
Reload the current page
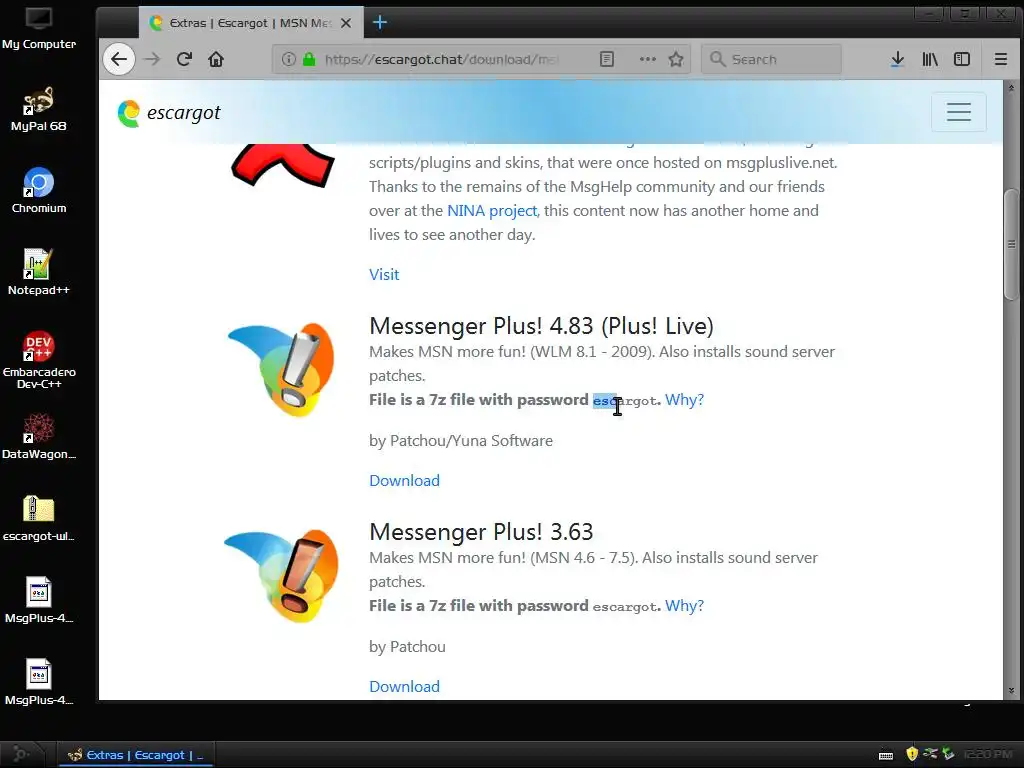point(184,59)
